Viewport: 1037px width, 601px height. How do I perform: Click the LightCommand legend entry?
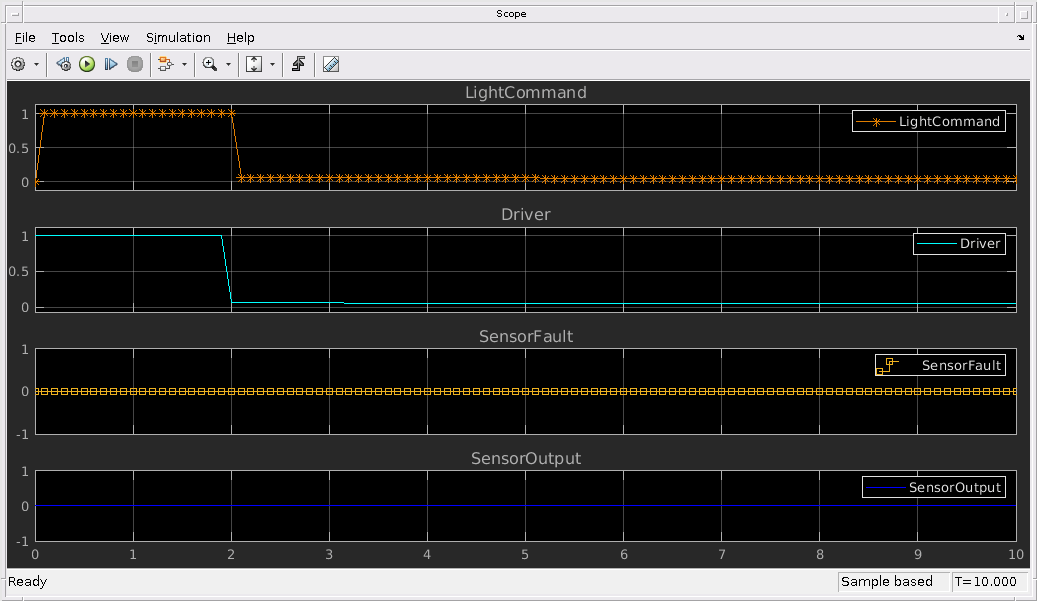click(929, 122)
